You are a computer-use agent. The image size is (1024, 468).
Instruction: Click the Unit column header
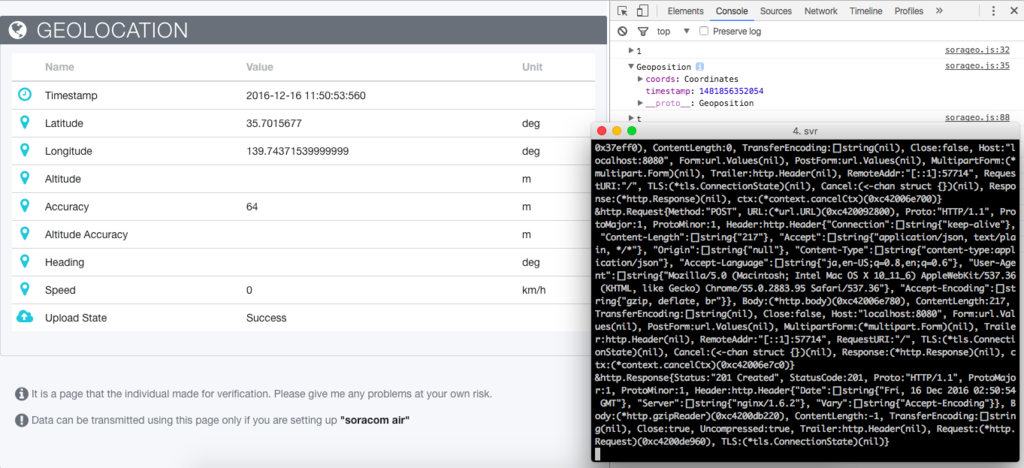pyautogui.click(x=532, y=67)
